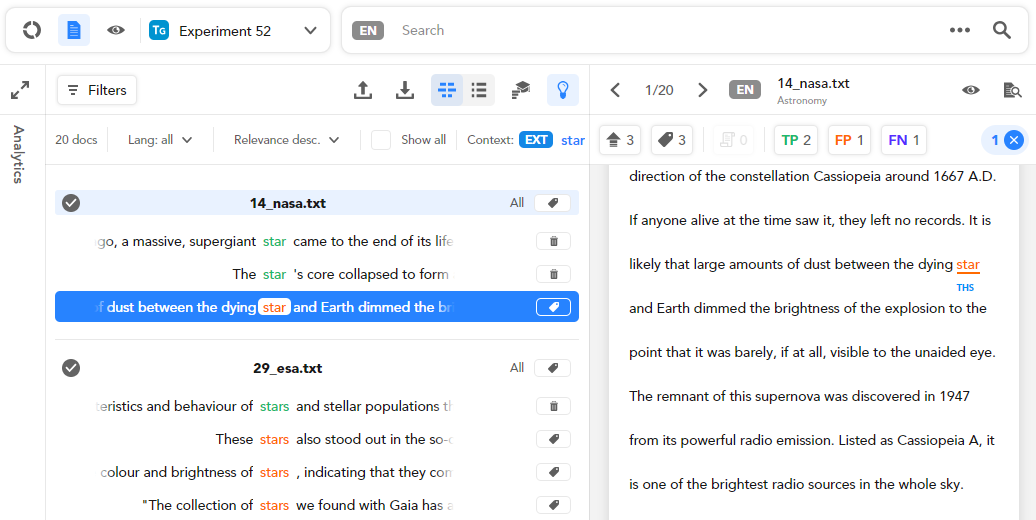Click the upload documents icon
The height and width of the screenshot is (520, 1036).
click(363, 90)
